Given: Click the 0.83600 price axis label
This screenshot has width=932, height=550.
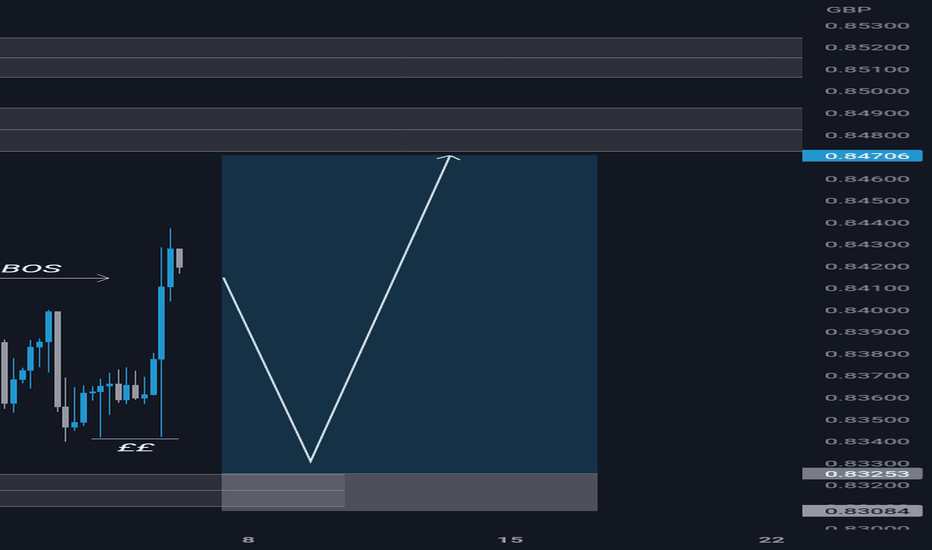Looking at the screenshot, I should [867, 398].
